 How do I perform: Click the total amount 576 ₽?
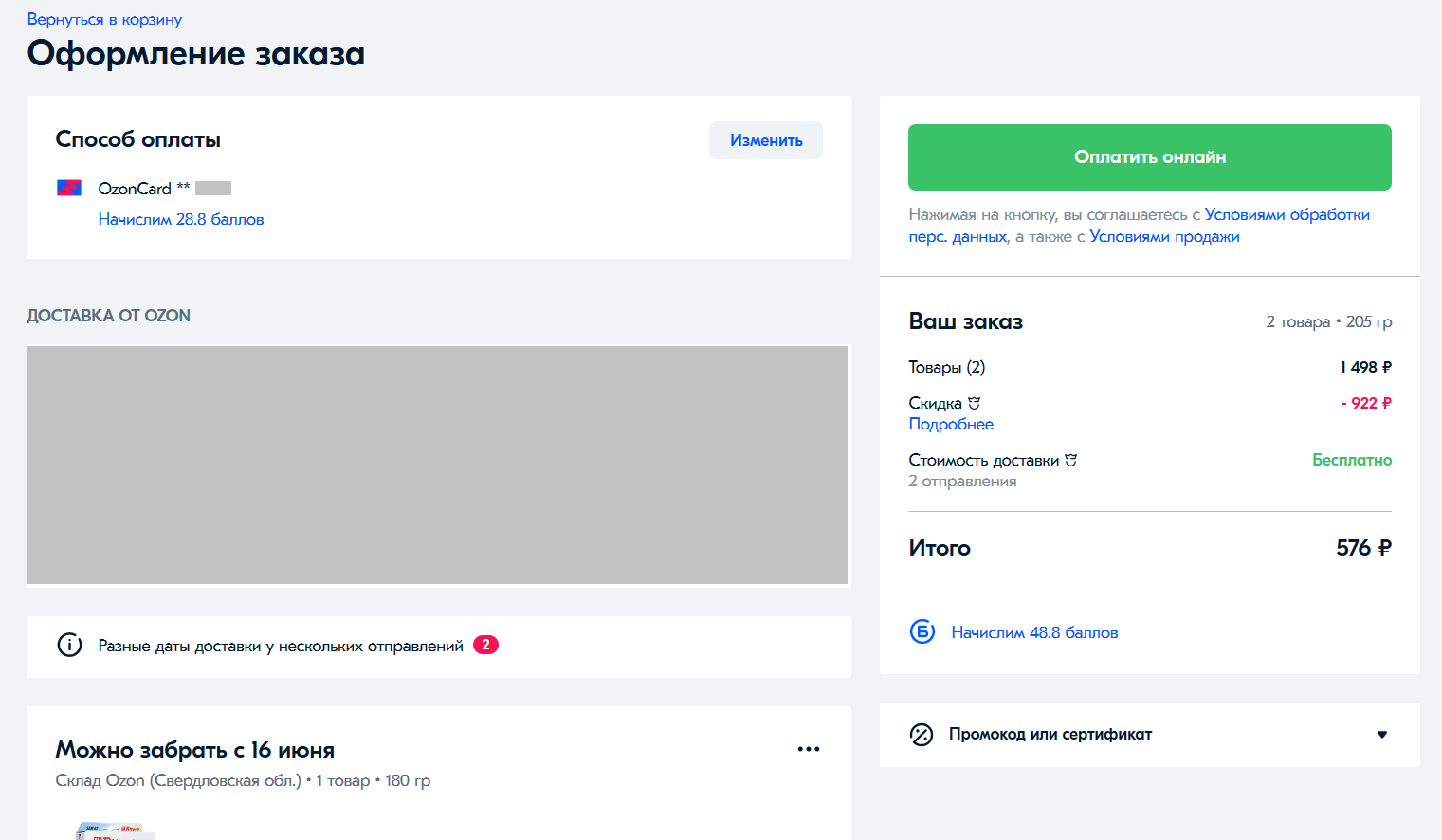(x=1363, y=548)
